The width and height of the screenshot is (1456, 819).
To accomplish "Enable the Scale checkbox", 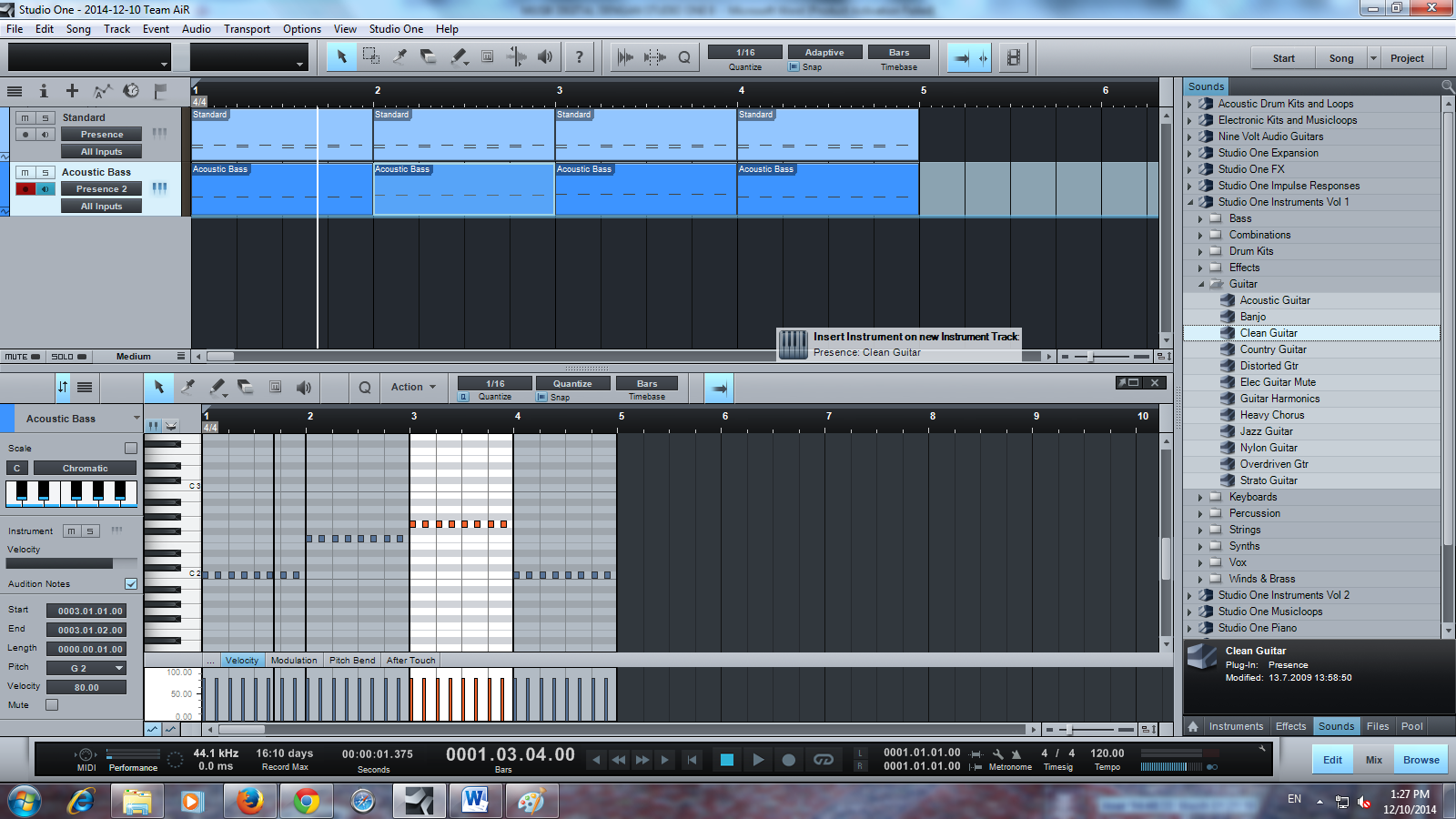I will tap(131, 448).
